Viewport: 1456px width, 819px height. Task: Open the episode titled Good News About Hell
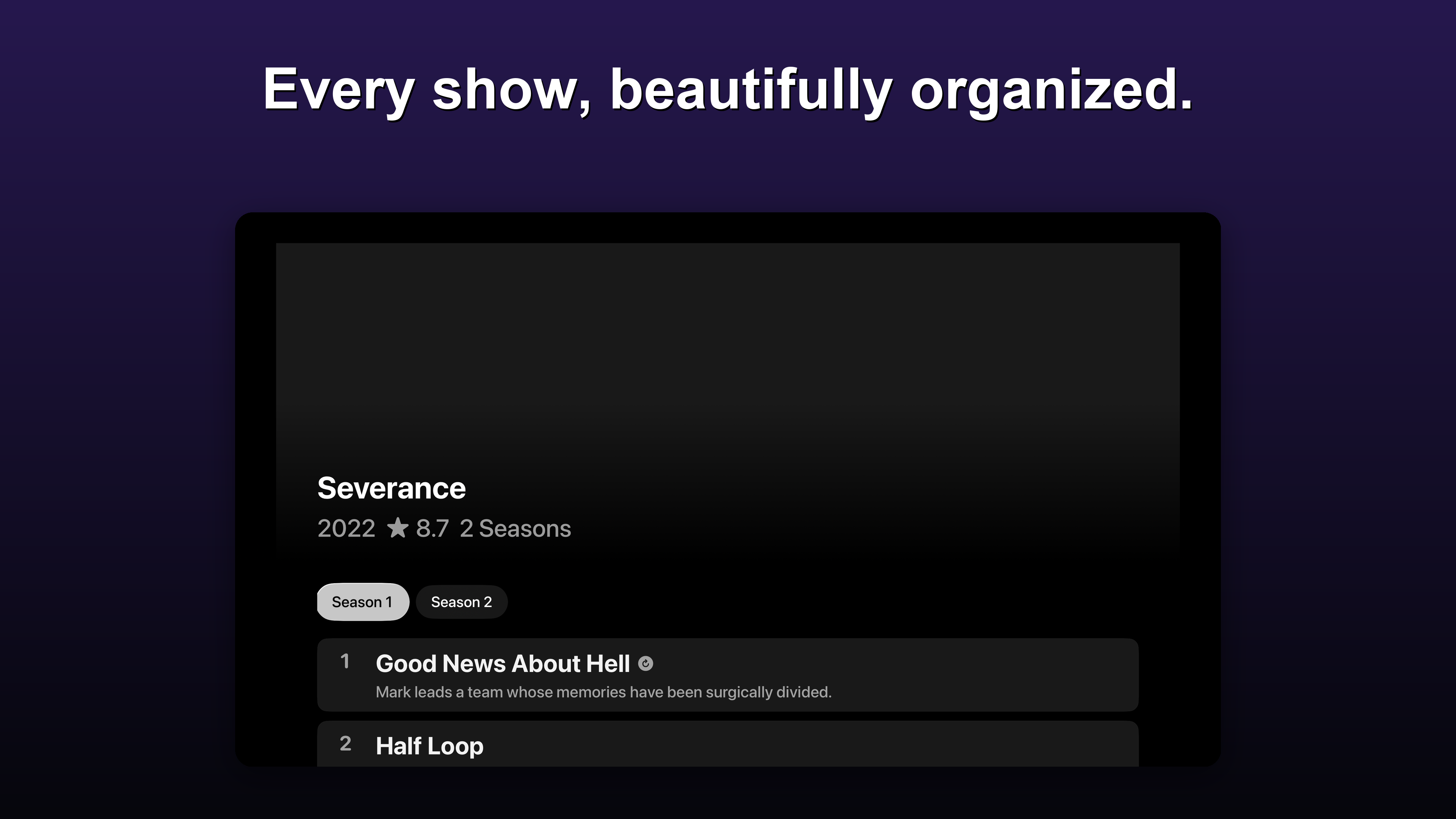click(728, 675)
